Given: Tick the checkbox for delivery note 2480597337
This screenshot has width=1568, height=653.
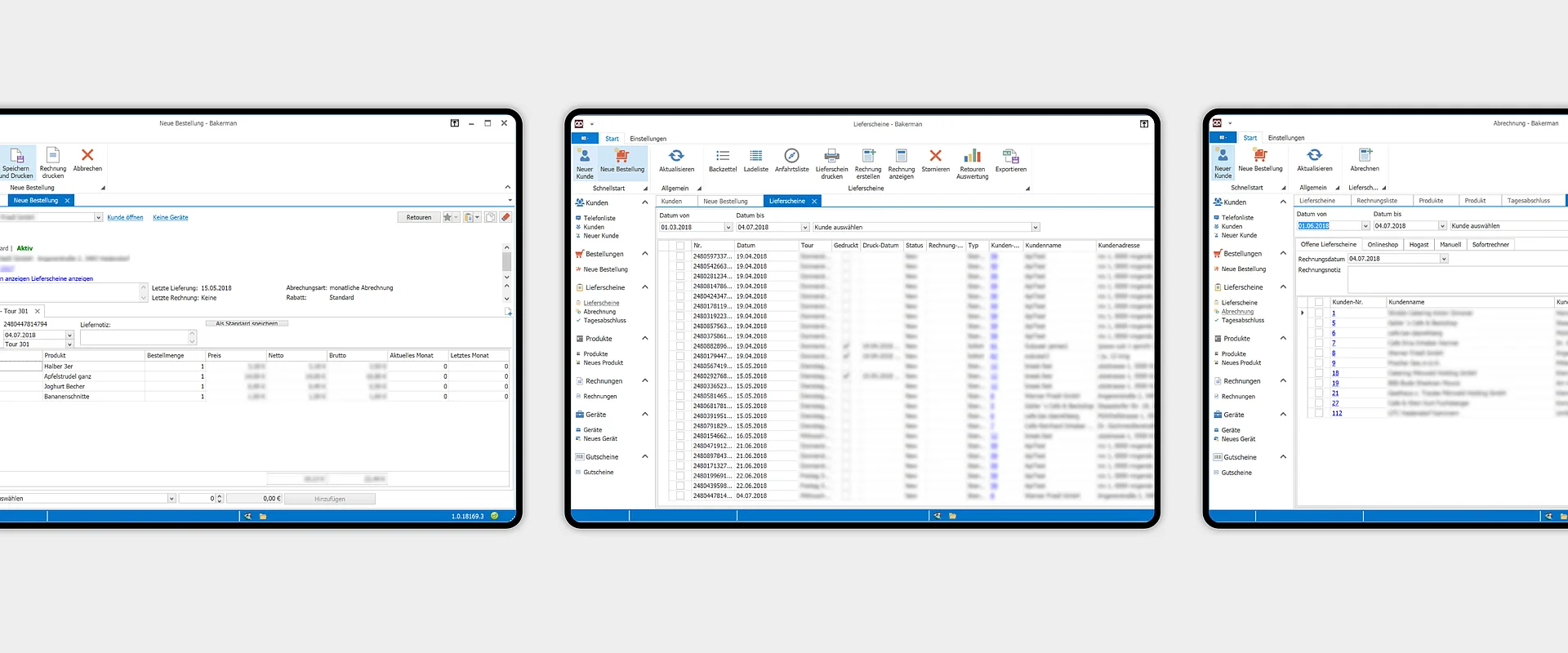Looking at the screenshot, I should [x=680, y=256].
